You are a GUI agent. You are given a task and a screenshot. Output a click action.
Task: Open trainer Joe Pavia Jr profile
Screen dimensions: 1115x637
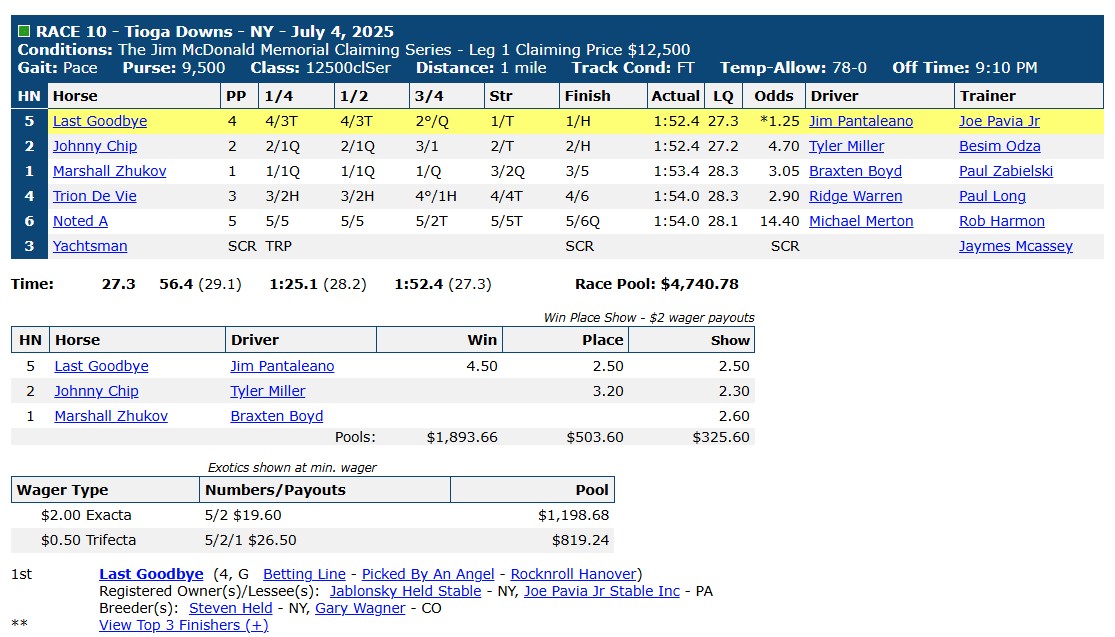pos(999,121)
